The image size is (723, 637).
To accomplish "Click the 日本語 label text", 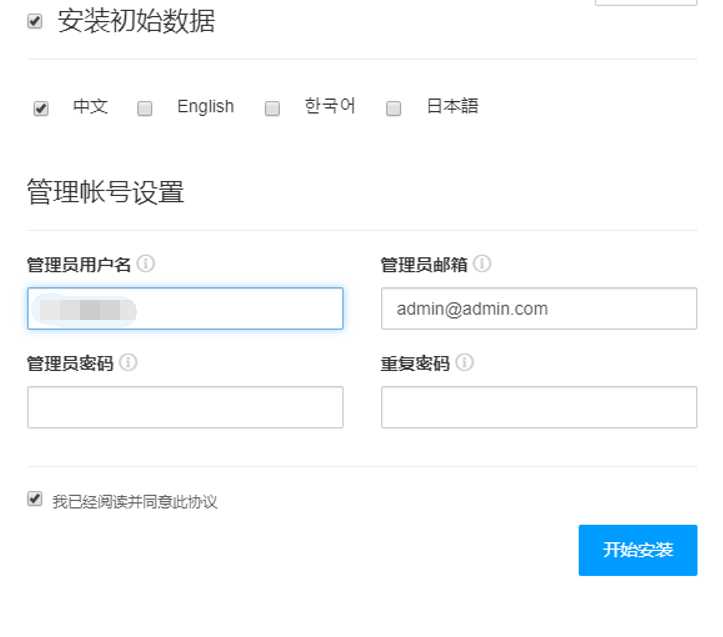I will point(452,107).
